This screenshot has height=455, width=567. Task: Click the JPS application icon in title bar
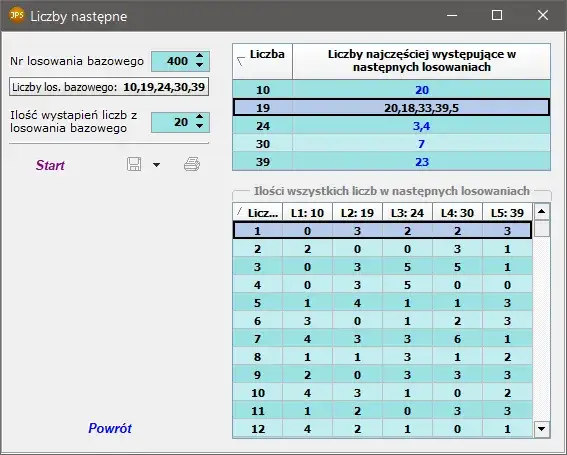coord(16,15)
